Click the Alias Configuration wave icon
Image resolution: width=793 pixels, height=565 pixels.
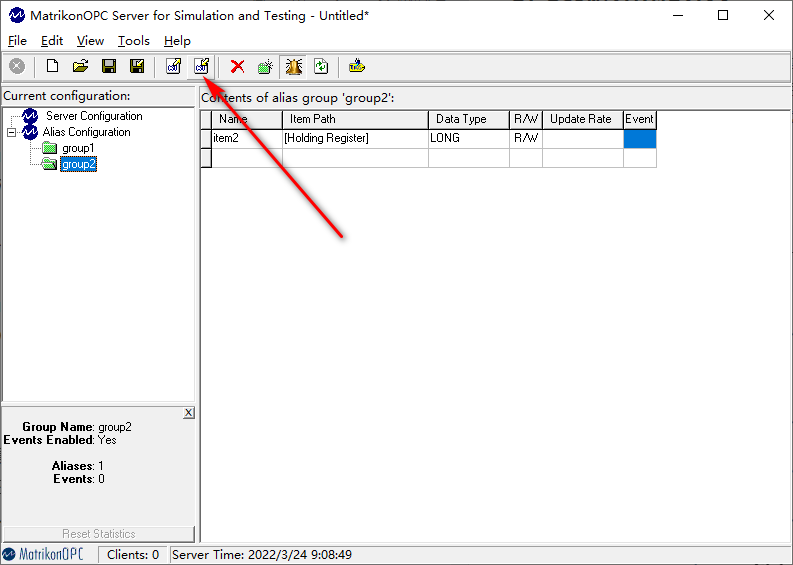[30, 132]
